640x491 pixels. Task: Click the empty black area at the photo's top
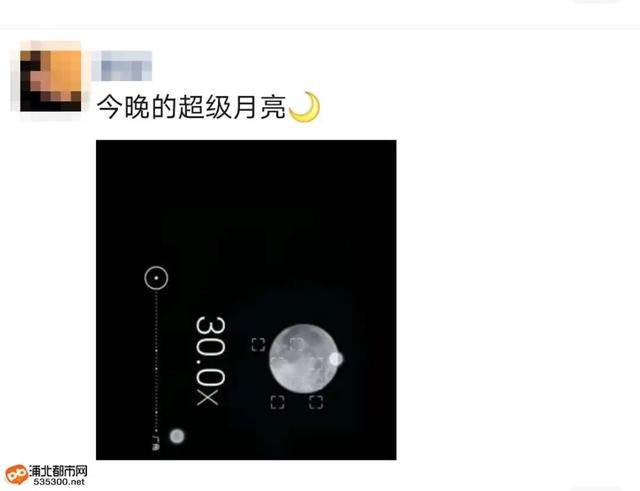click(x=246, y=176)
